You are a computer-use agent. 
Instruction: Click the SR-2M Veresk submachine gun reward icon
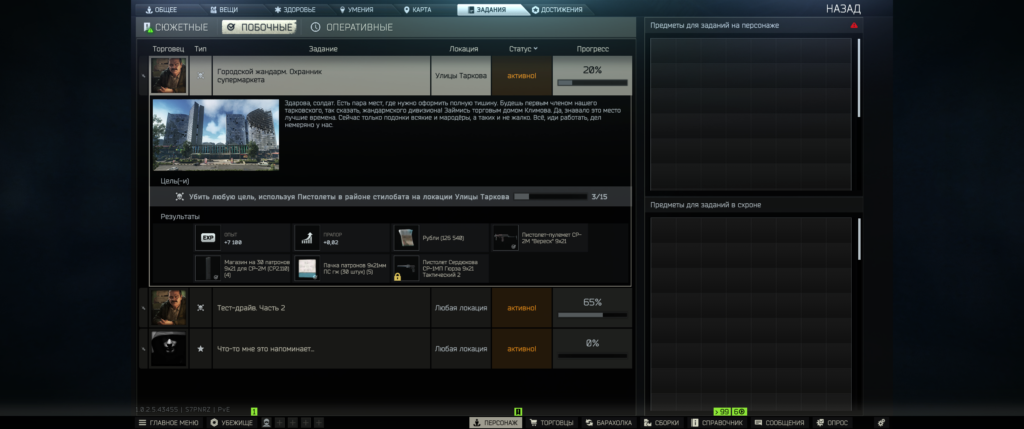(505, 238)
